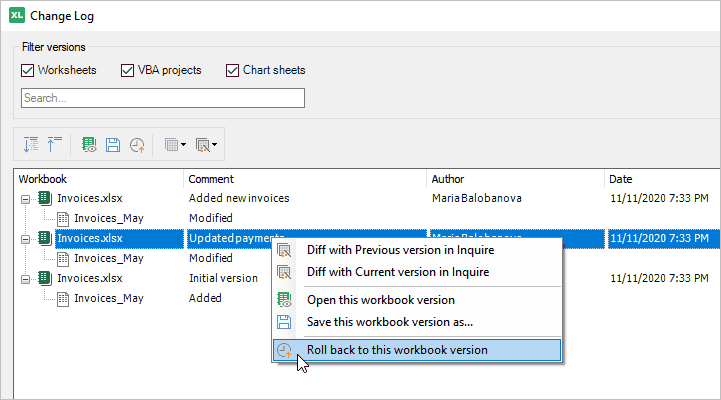The width and height of the screenshot is (721, 400).
Task: Select the top Invoices_May worksheet icon
Action: pyautogui.click(x=63, y=219)
